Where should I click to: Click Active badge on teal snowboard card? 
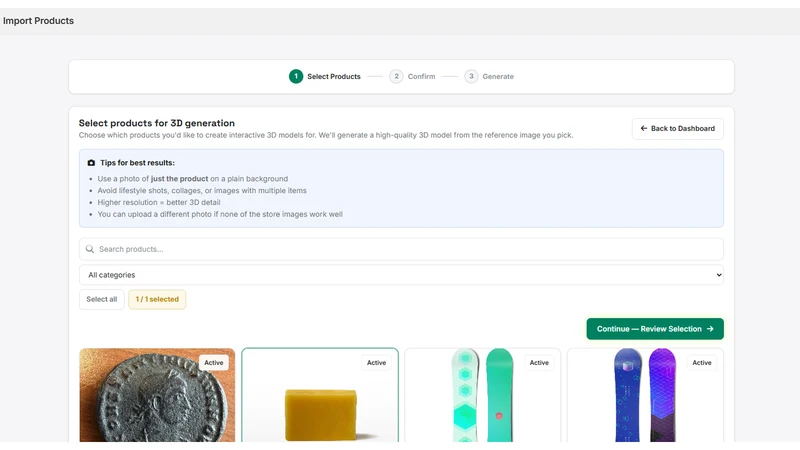[x=539, y=363]
